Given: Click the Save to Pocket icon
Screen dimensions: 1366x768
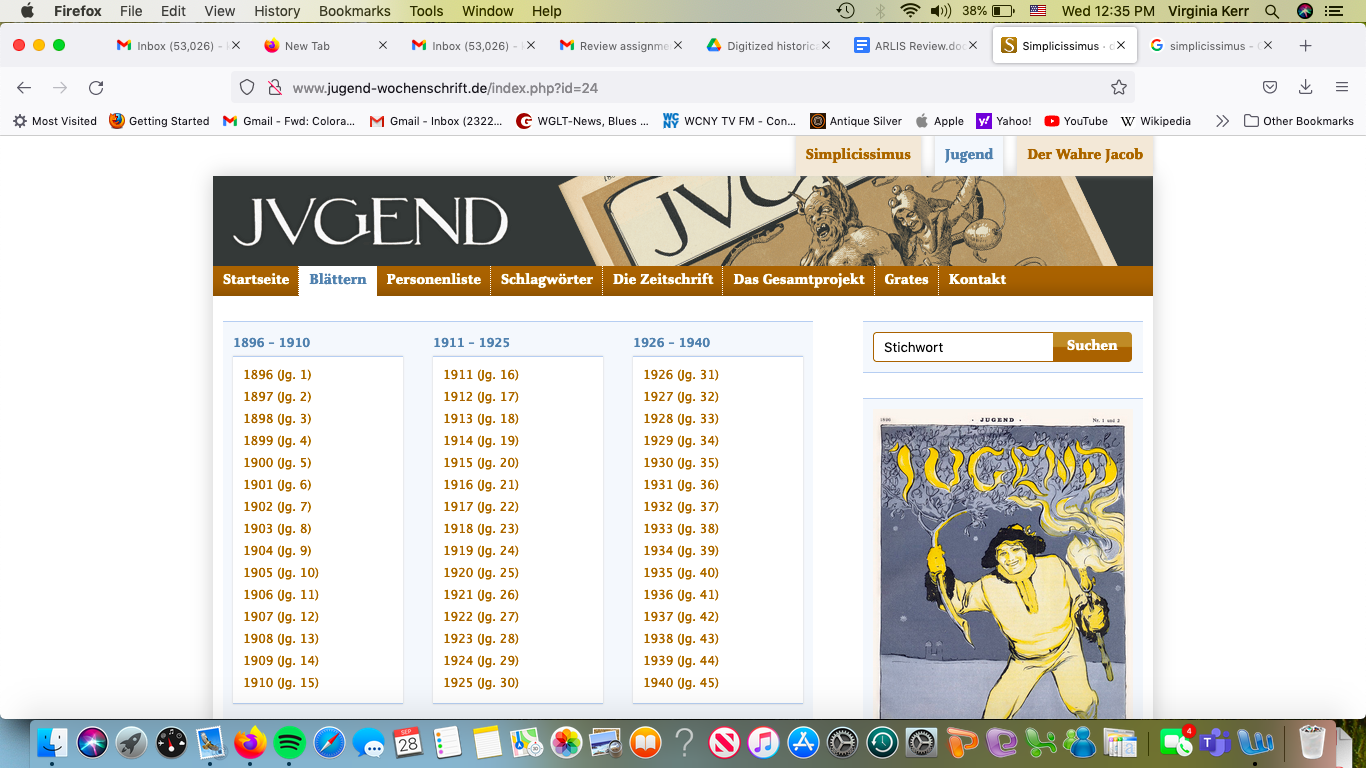Looking at the screenshot, I should [1269, 88].
